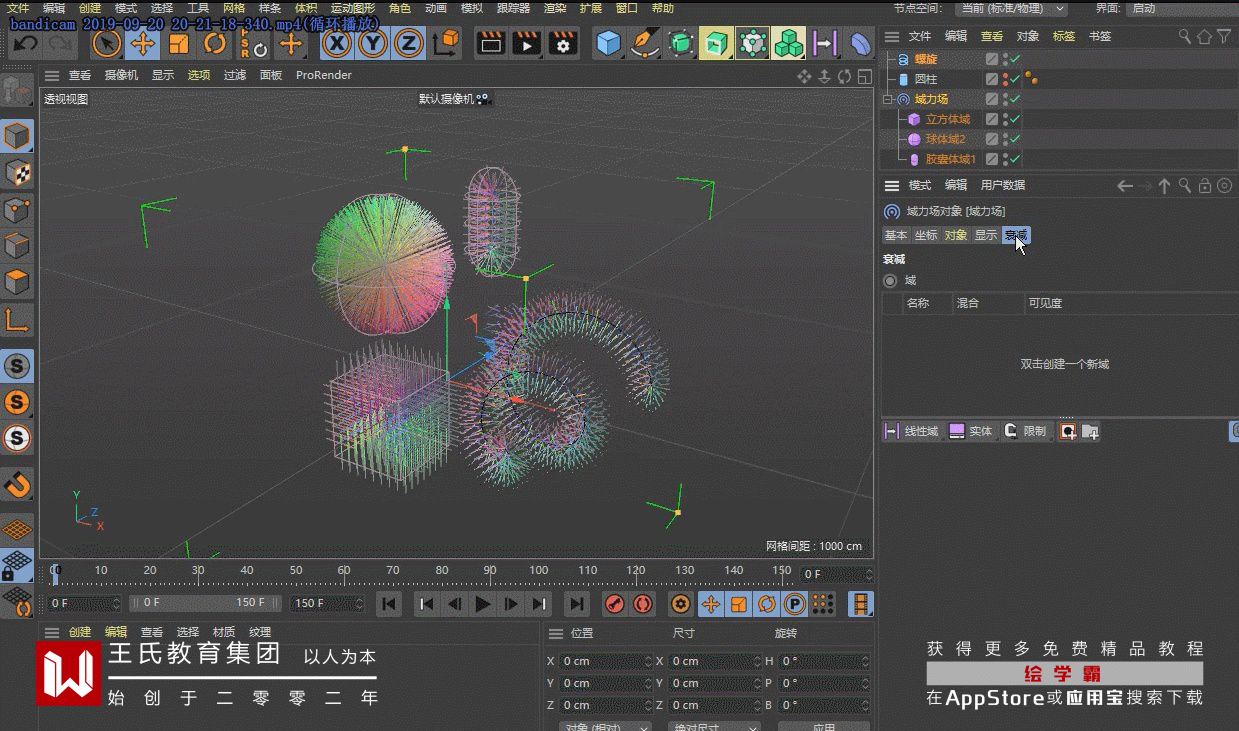Click the 线性域 button
The width and height of the screenshot is (1239, 731).
point(912,431)
